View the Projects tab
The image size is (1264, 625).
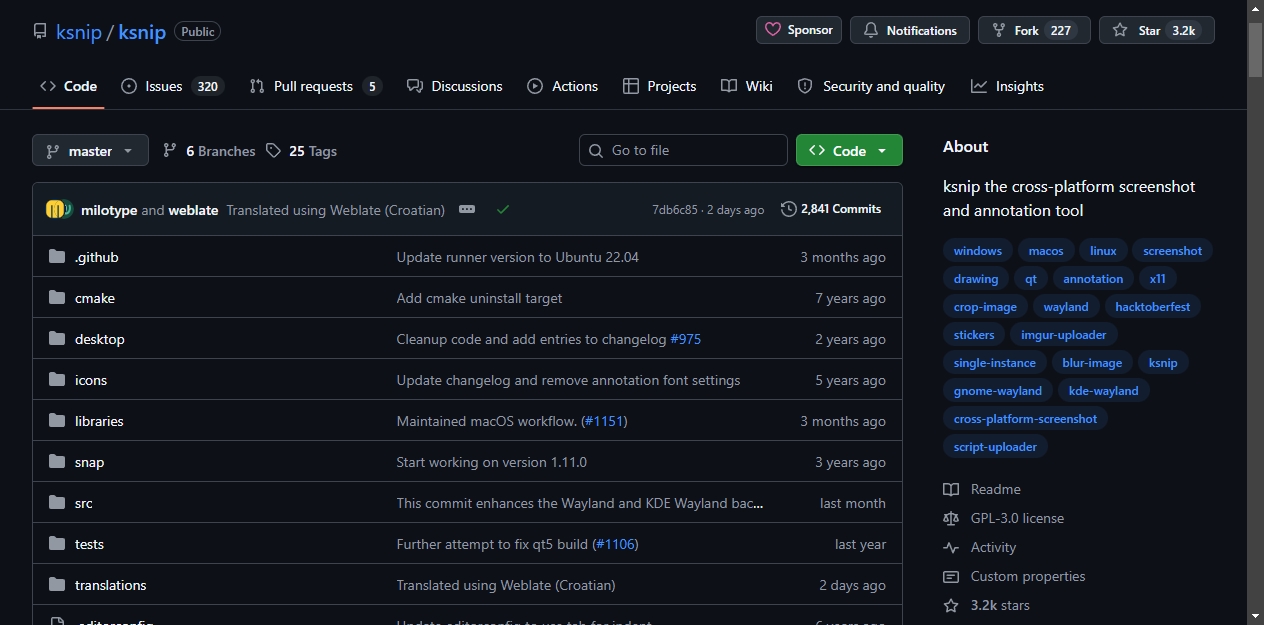[659, 86]
